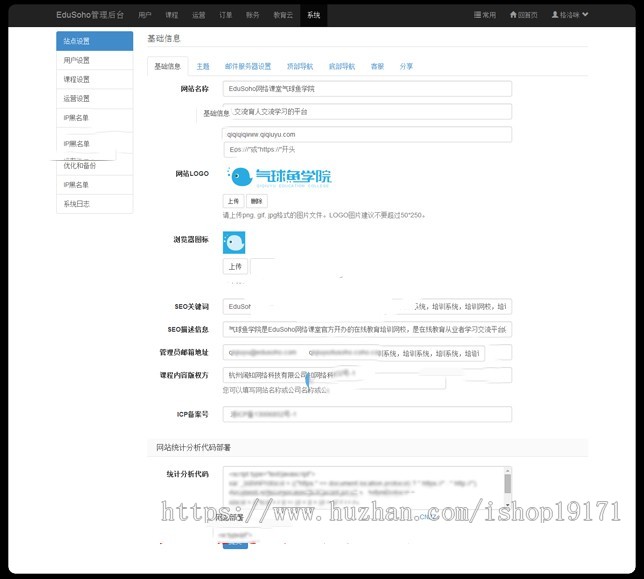Click the user avatar icon in navbar
The width and height of the screenshot is (644, 579).
(555, 15)
